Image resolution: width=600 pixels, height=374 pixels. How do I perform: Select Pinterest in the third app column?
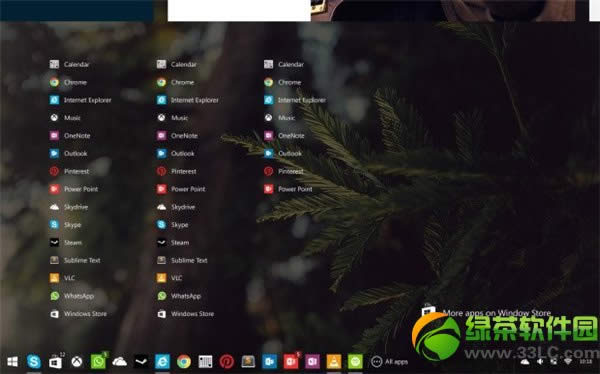[284, 171]
